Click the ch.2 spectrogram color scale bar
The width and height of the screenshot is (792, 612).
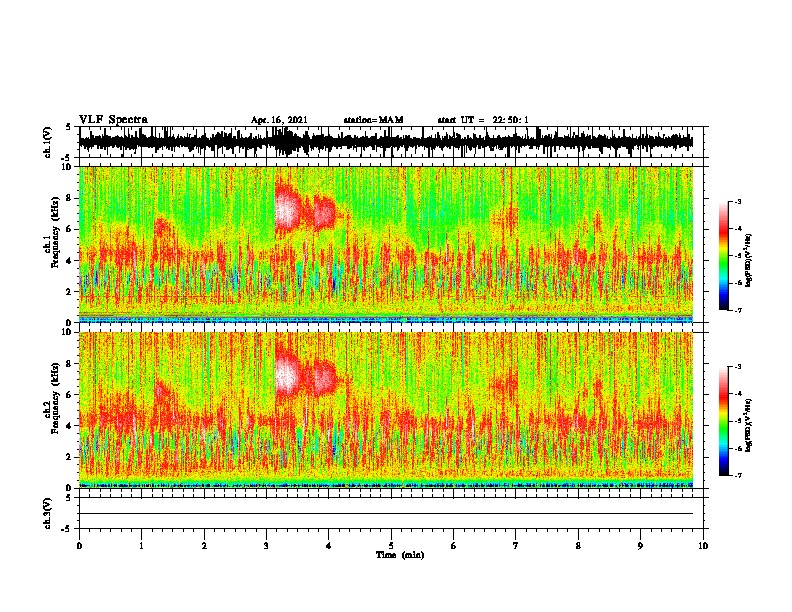(x=723, y=421)
